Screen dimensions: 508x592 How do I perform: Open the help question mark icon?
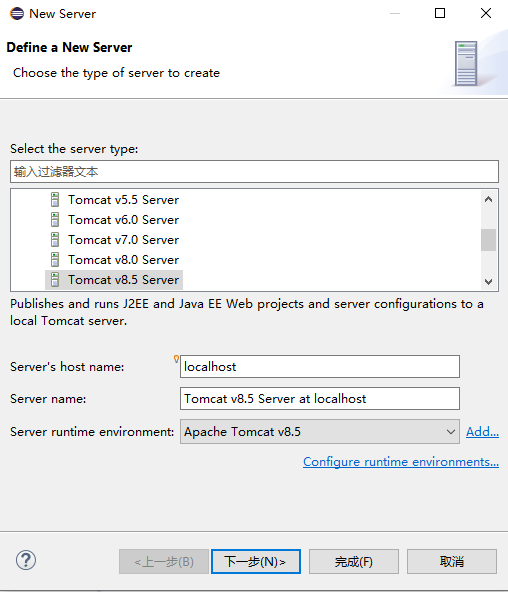26,560
